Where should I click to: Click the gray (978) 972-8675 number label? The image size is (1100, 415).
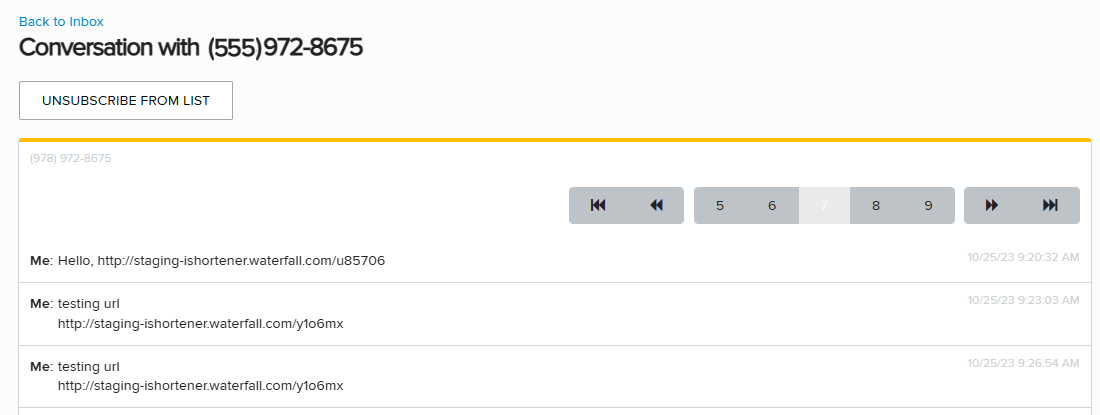pos(70,158)
